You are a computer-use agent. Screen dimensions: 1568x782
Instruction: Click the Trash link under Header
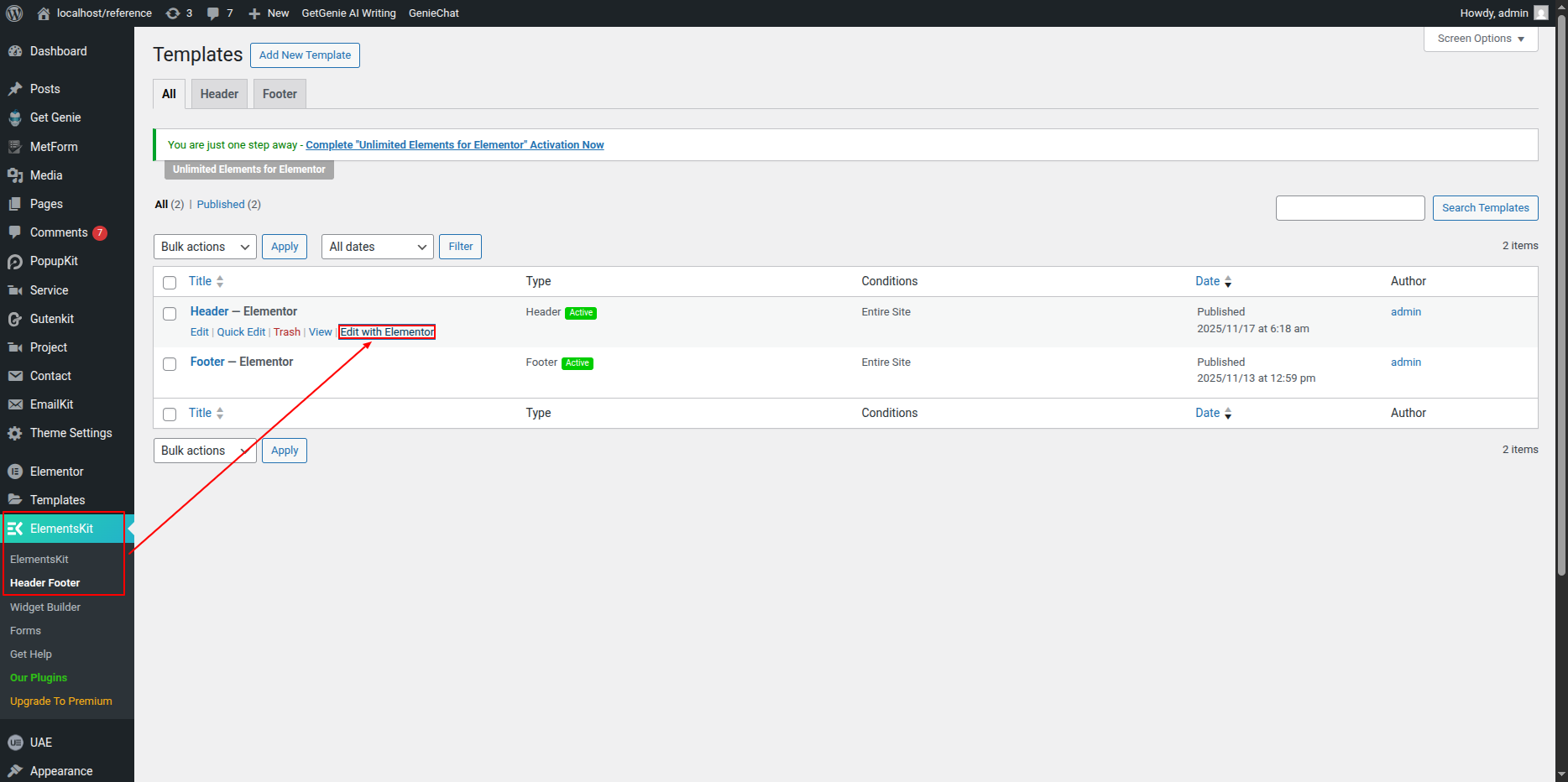coord(287,332)
